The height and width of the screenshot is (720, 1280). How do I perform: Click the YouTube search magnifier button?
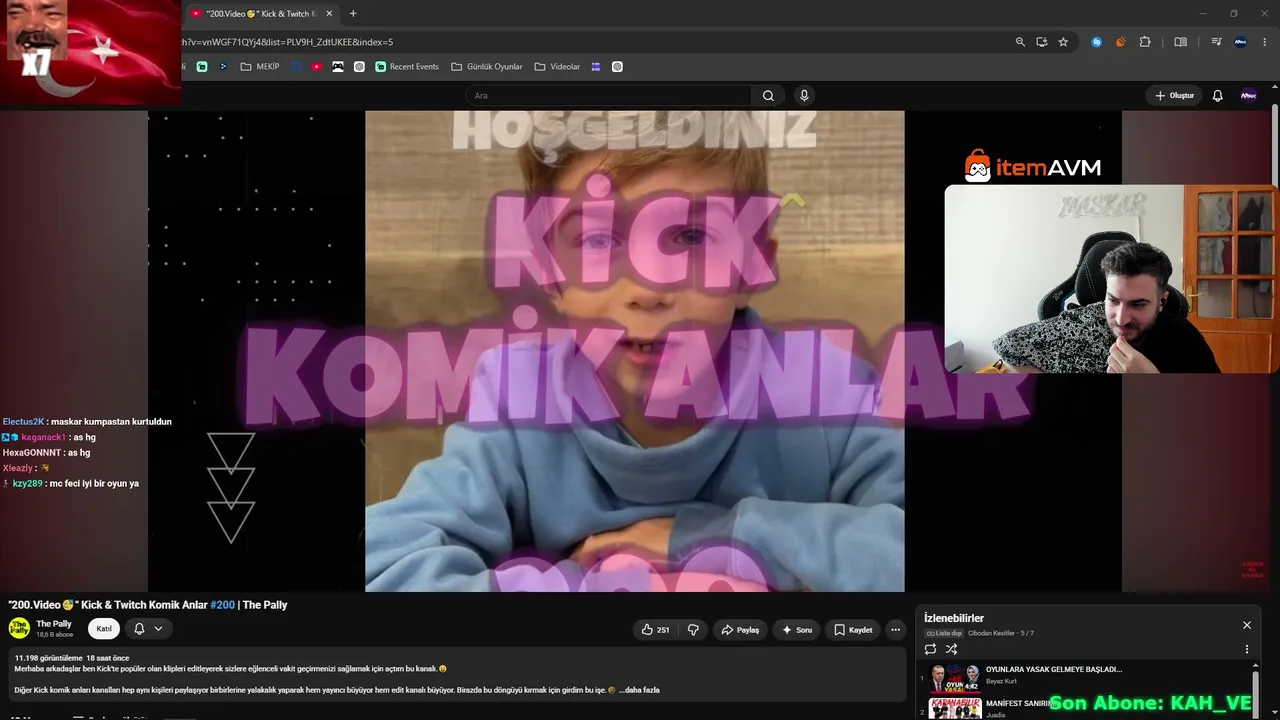pos(768,96)
